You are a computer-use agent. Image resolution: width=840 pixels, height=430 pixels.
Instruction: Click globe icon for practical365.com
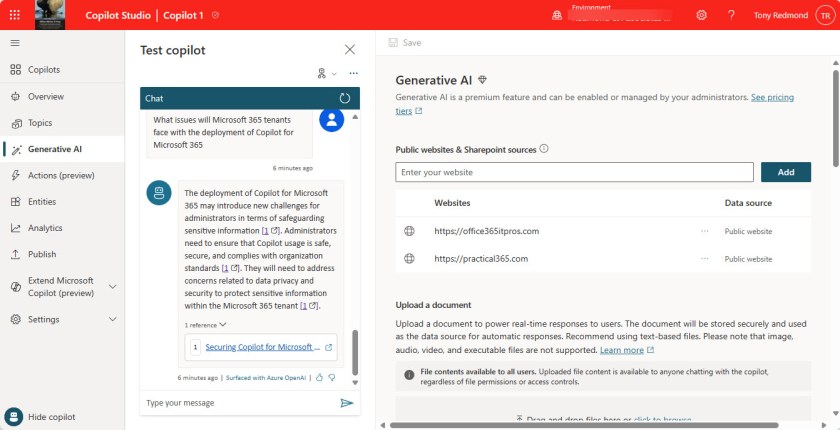coord(409,259)
